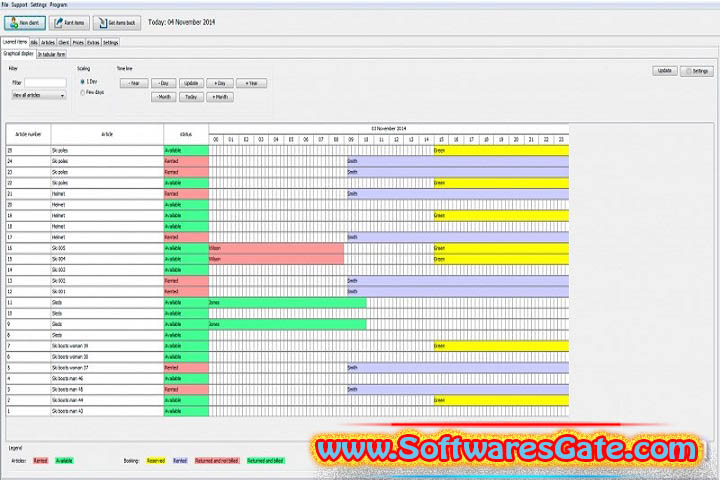
Task: Click the + Year timeline button
Action: click(251, 83)
